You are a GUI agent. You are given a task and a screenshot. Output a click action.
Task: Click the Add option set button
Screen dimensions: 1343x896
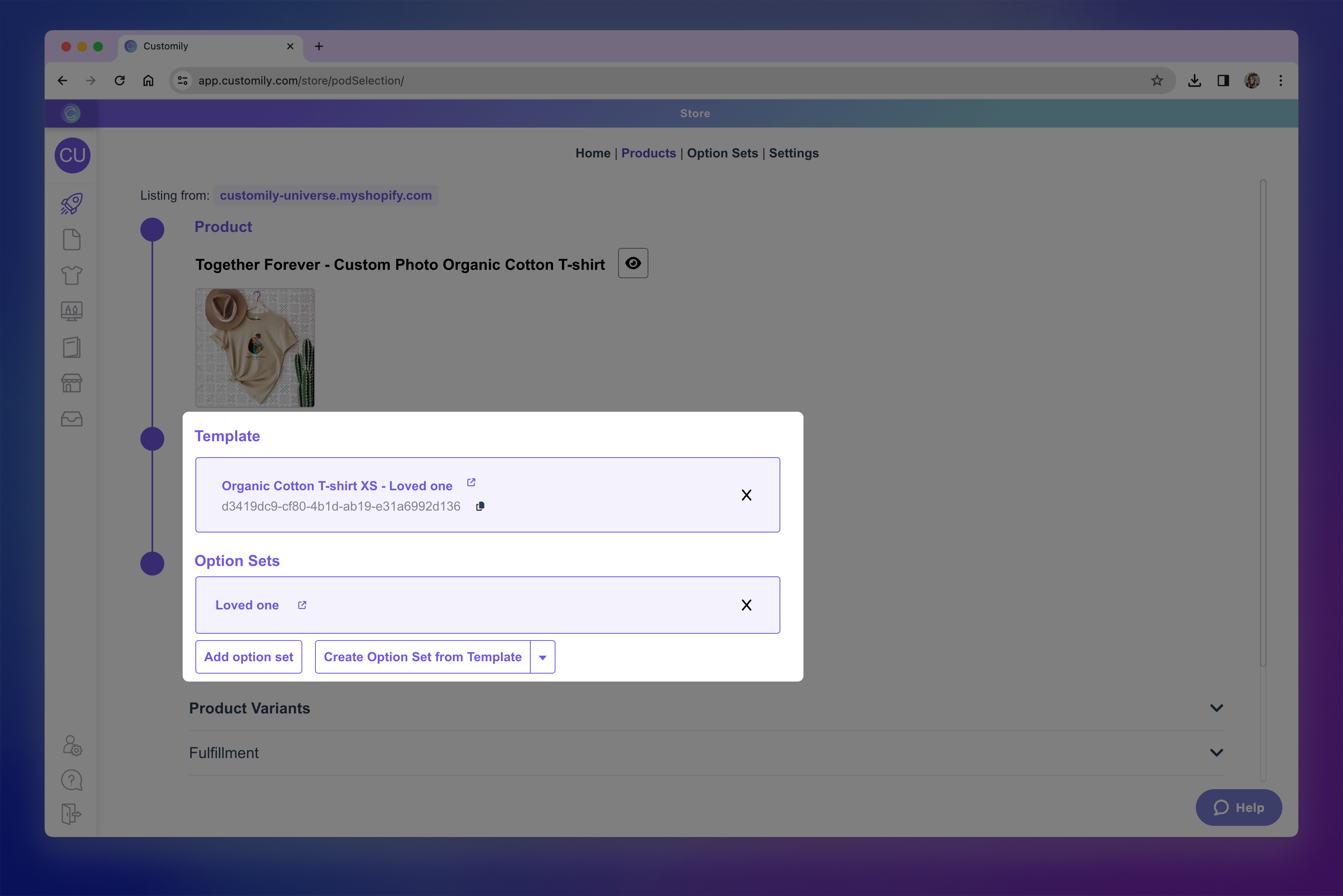point(249,656)
